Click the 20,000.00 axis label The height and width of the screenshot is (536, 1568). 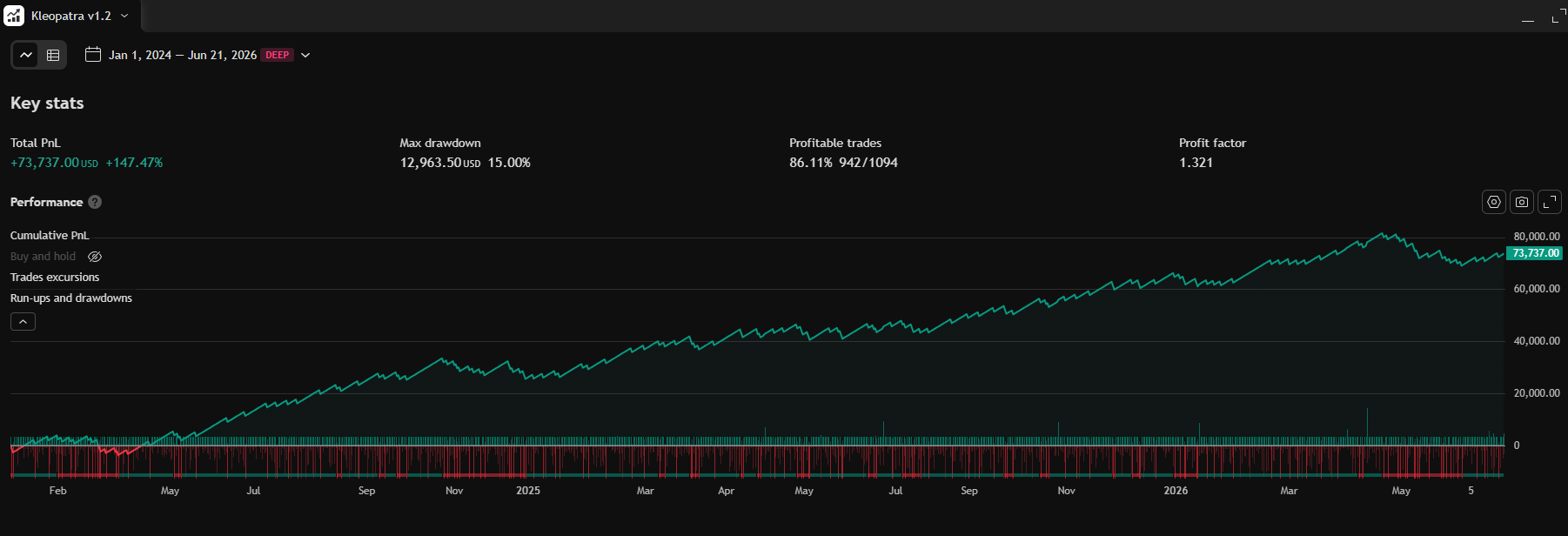coord(1537,393)
